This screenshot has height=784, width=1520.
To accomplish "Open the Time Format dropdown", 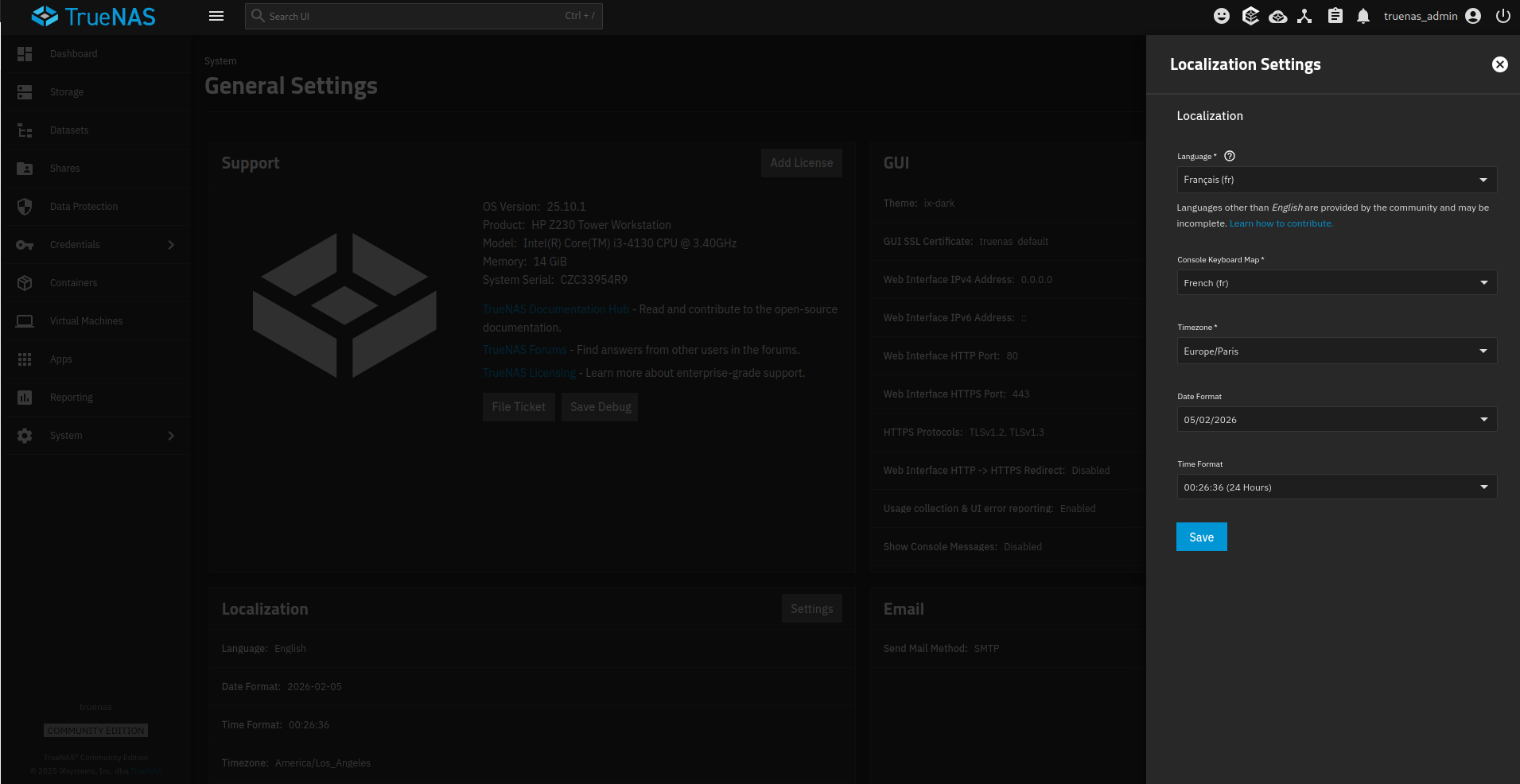I will (x=1336, y=487).
